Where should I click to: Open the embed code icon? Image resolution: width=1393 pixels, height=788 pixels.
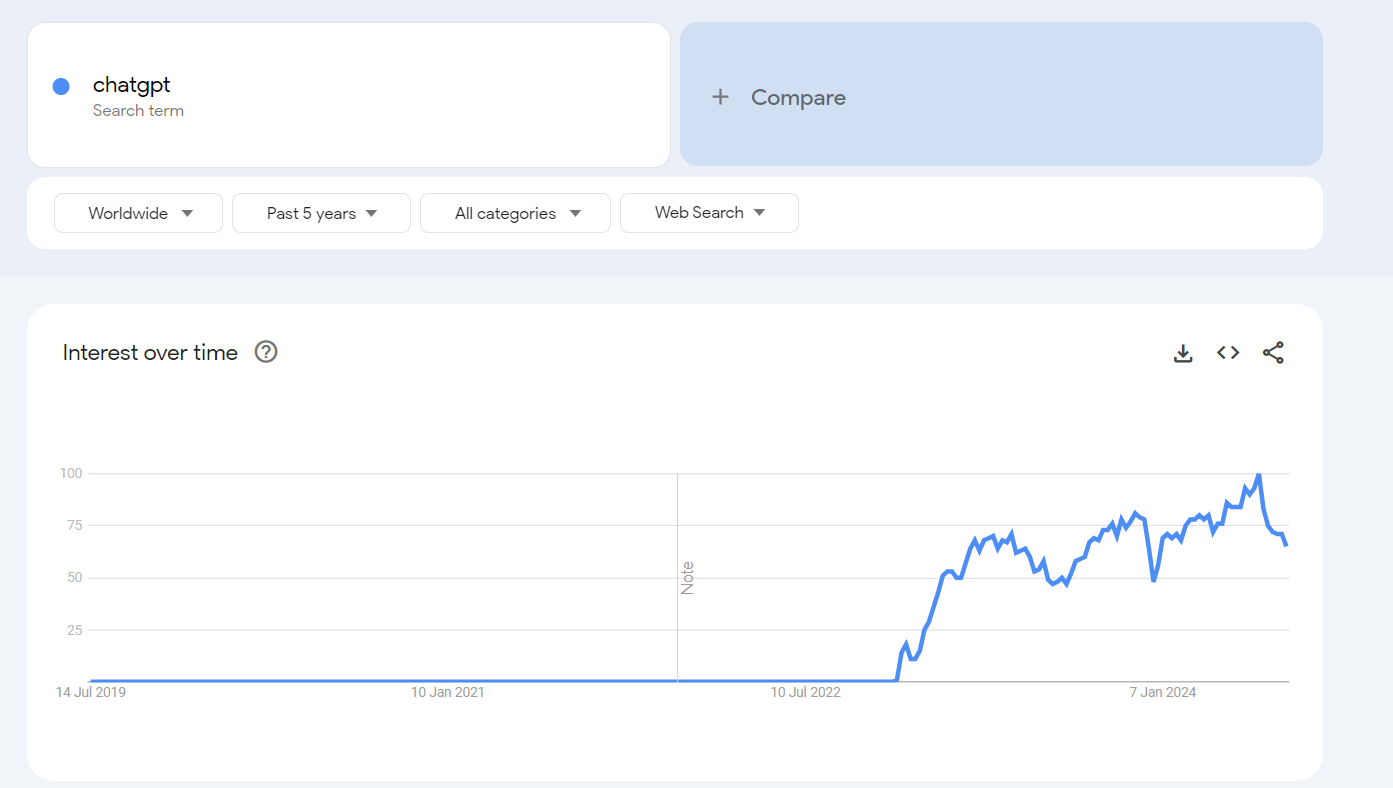[1228, 352]
